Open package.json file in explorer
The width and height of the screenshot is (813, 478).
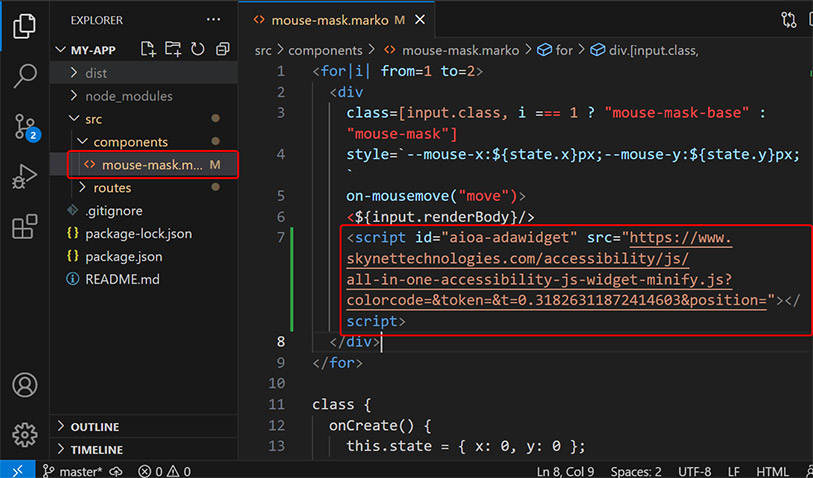123,256
